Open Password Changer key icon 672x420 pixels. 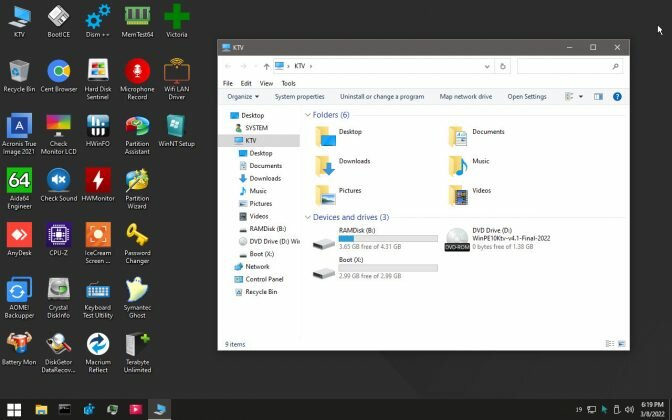[137, 243]
